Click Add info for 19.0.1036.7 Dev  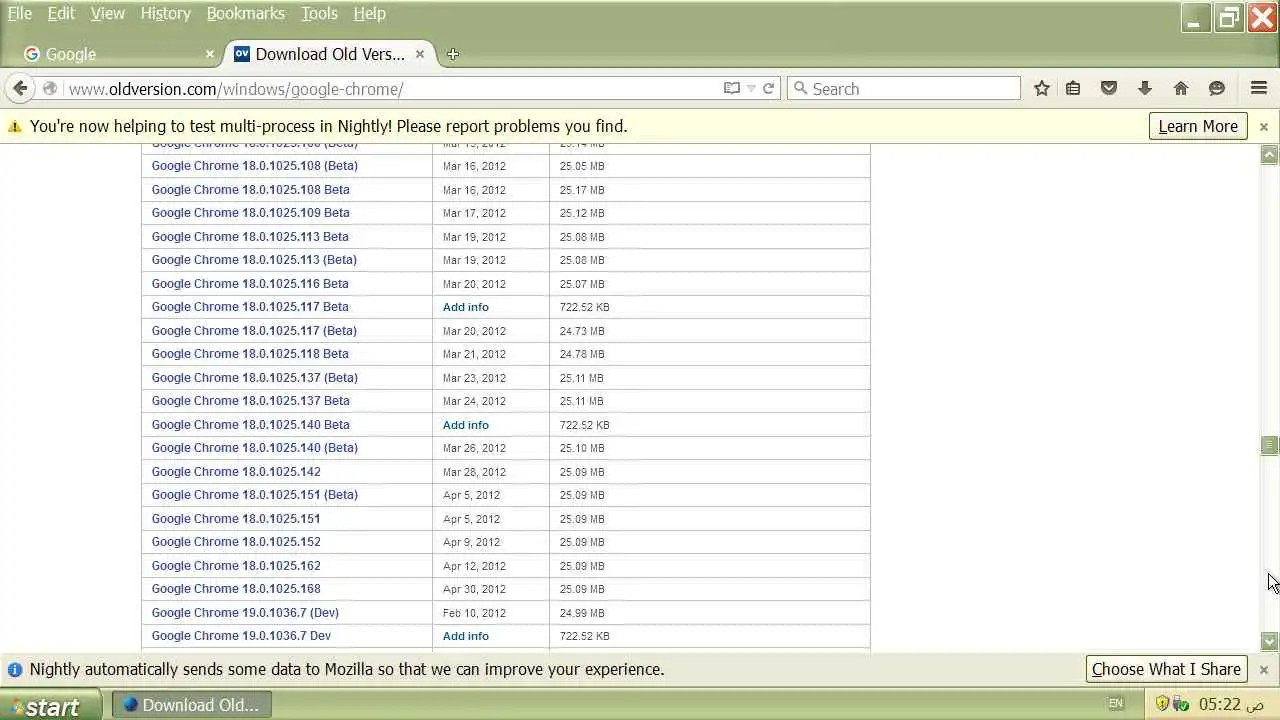click(x=466, y=636)
